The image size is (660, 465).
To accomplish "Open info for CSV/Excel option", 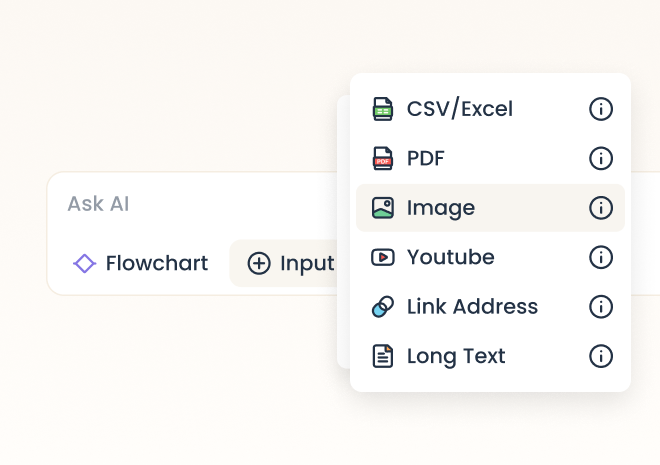I will pos(601,109).
